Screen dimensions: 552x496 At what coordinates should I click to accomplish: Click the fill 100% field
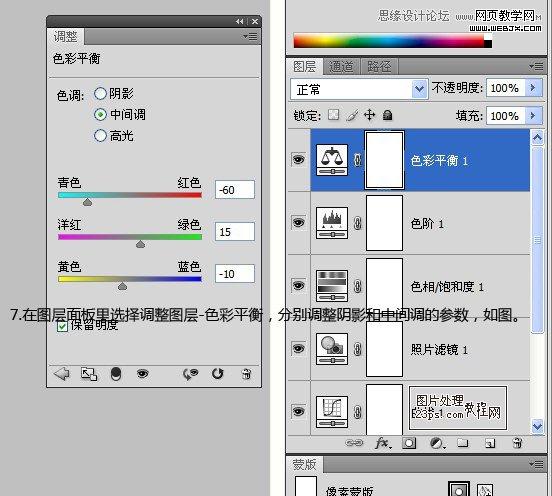click(506, 115)
